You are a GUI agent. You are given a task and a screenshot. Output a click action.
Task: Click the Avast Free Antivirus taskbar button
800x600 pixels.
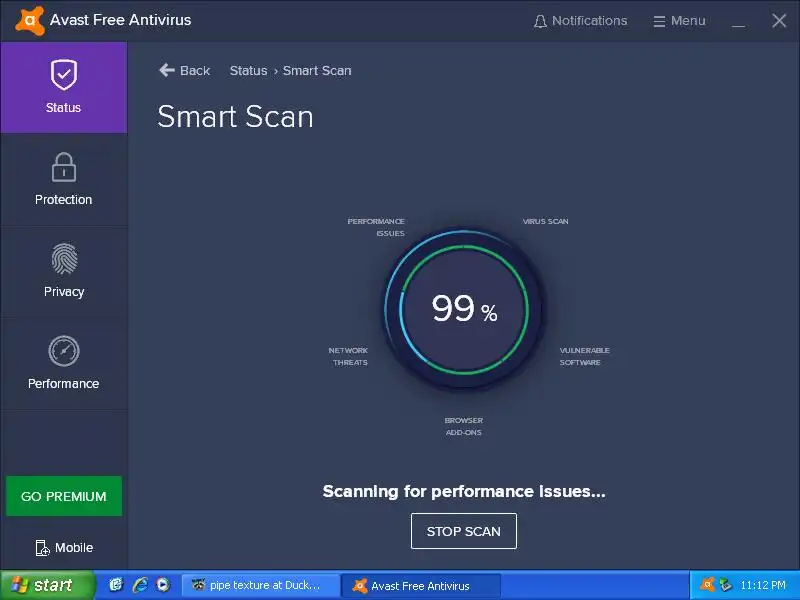pyautogui.click(x=420, y=585)
